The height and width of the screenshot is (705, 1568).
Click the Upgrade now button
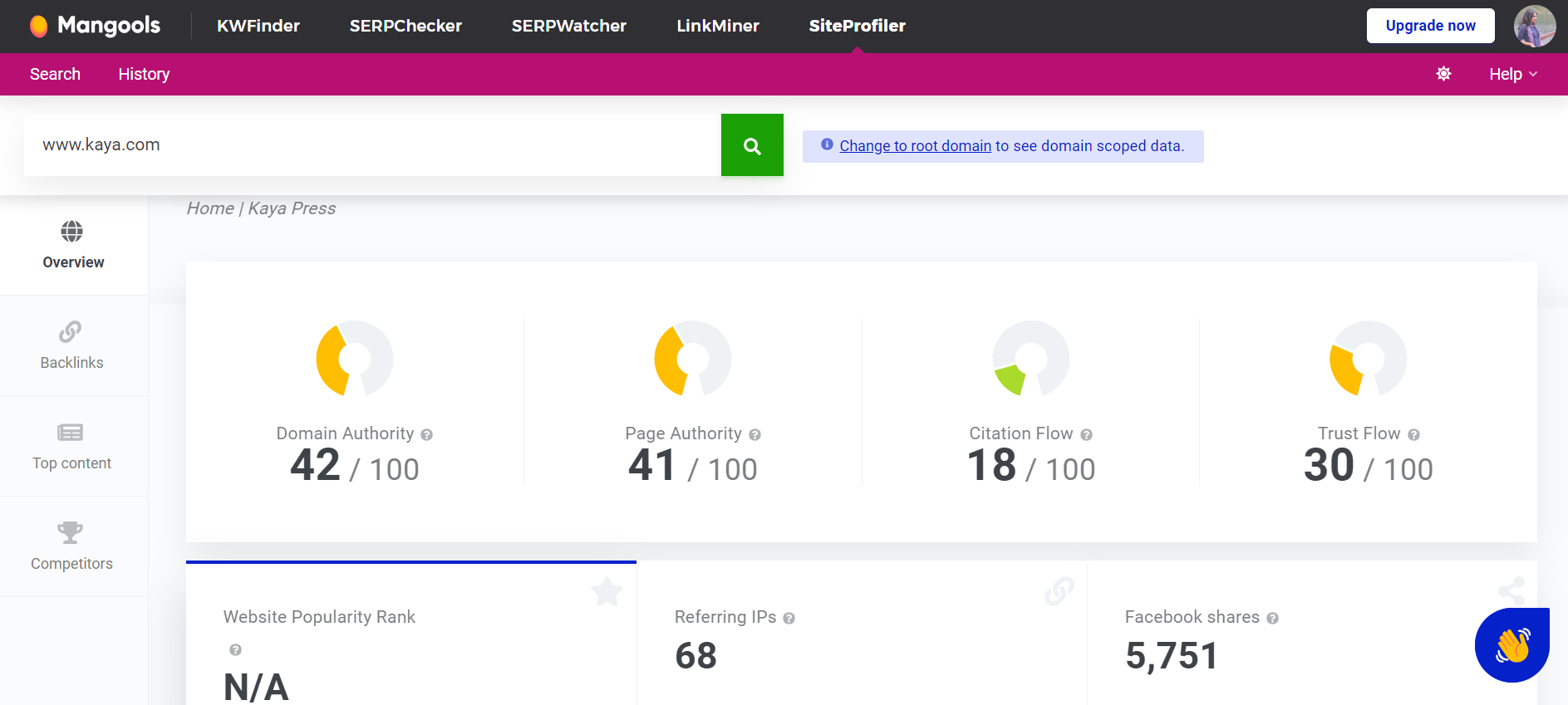pyautogui.click(x=1430, y=26)
